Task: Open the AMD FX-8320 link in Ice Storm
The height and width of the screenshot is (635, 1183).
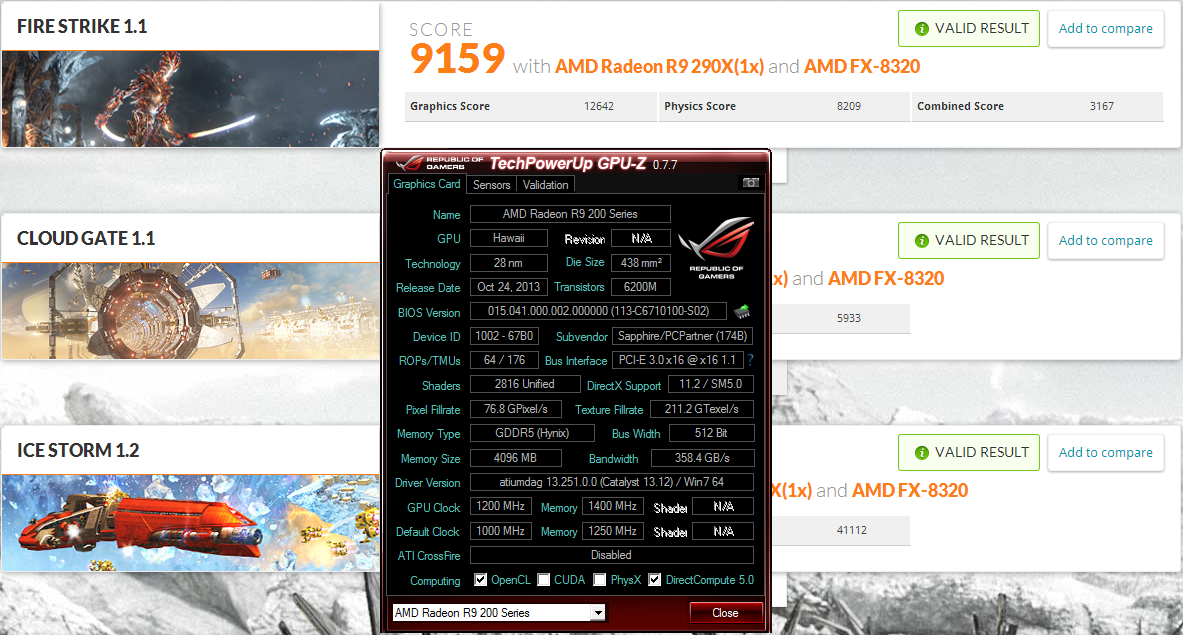Action: pyautogui.click(x=910, y=490)
